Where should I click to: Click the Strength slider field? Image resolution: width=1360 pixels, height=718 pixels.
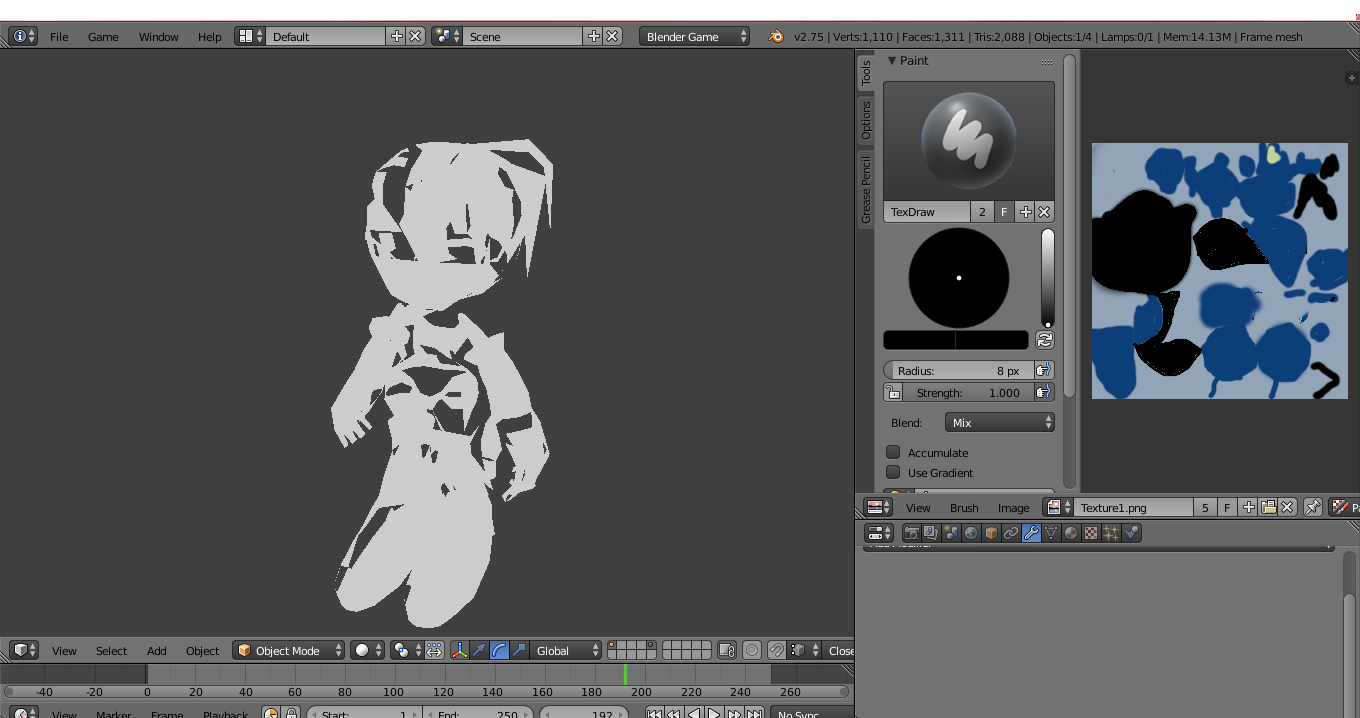(968, 392)
